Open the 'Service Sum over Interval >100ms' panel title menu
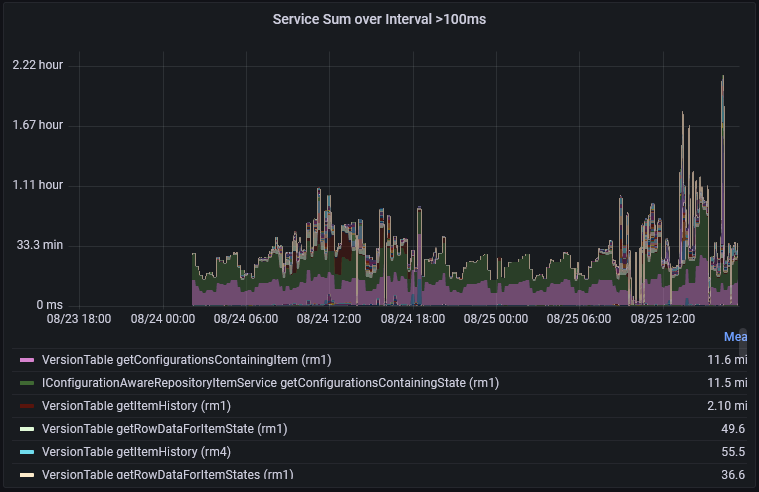Image resolution: width=759 pixels, height=492 pixels. point(379,19)
